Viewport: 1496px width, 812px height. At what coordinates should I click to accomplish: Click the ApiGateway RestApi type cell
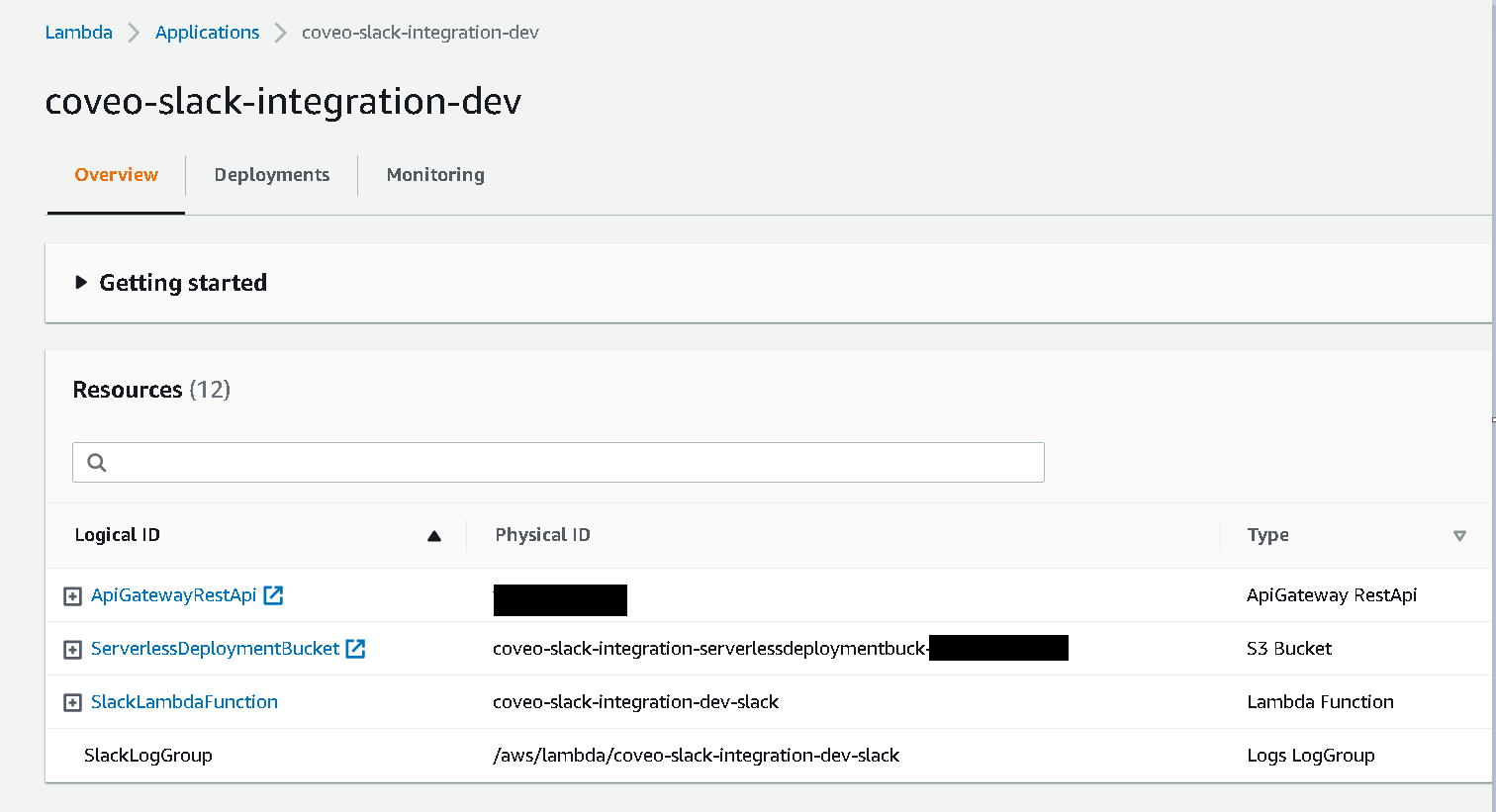(1332, 595)
